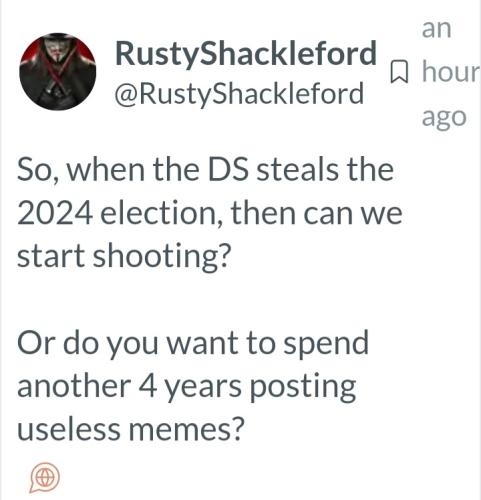Click the word 'hour' in timestamp
481x500 pixels.
(x=451, y=71)
